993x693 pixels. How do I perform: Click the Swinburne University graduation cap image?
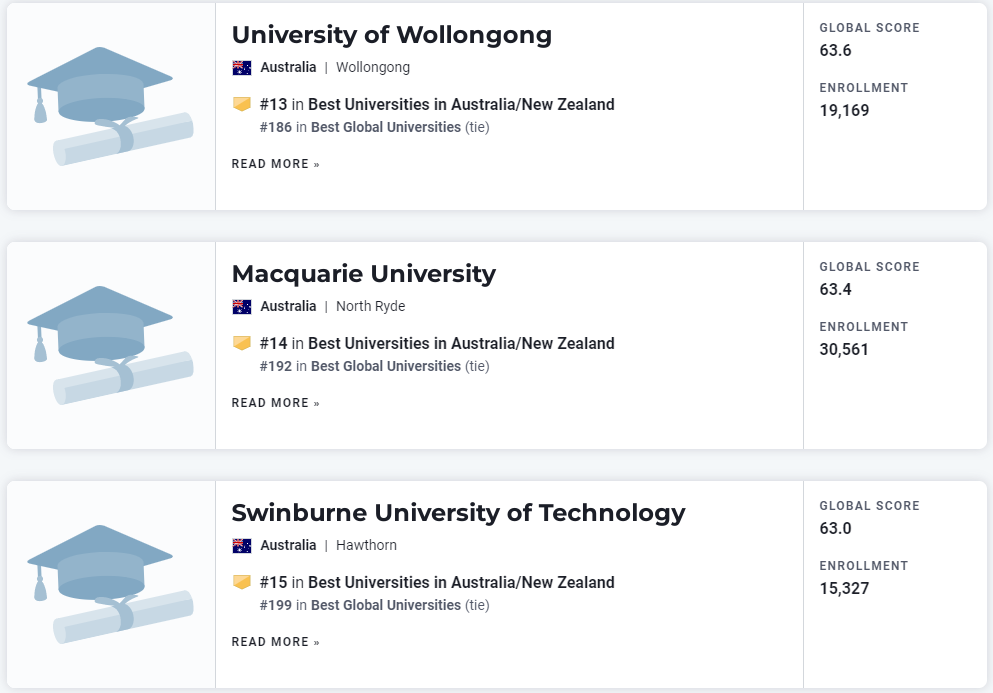(110, 584)
